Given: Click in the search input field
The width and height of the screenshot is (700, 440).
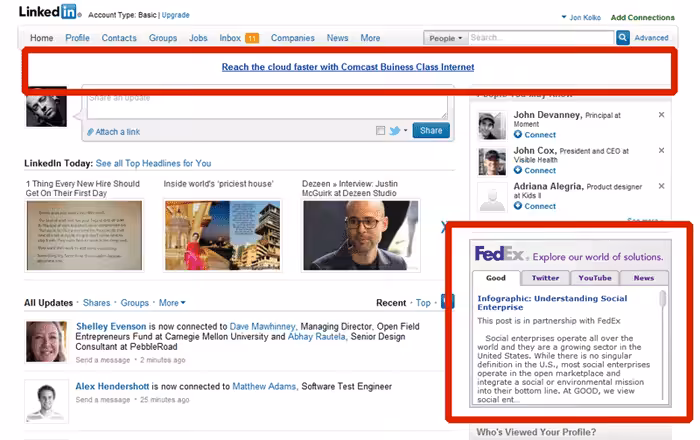Looking at the screenshot, I should coord(541,38).
